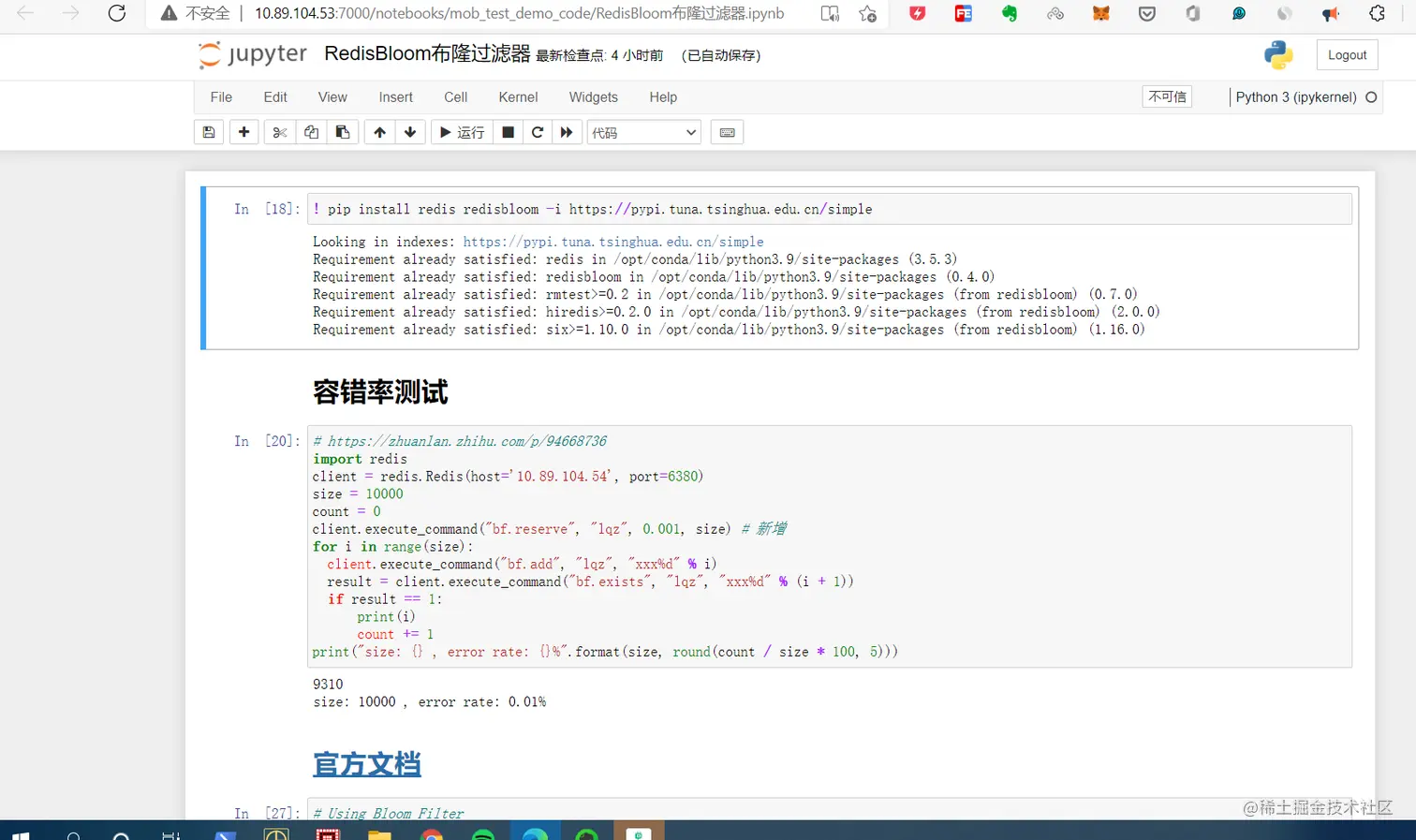Click the 9310 output line

pos(328,685)
